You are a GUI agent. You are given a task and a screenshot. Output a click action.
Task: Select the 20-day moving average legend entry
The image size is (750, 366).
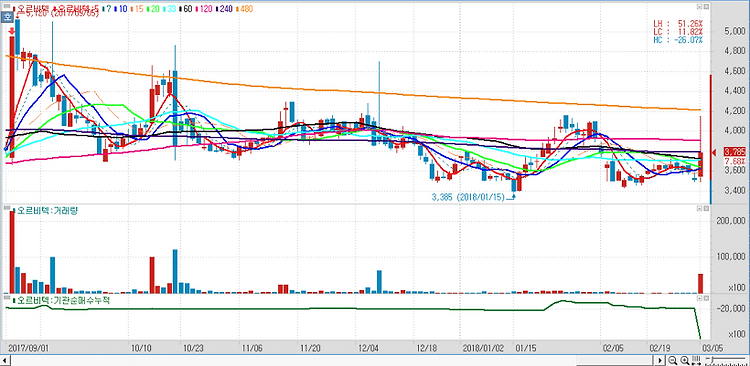pos(154,9)
